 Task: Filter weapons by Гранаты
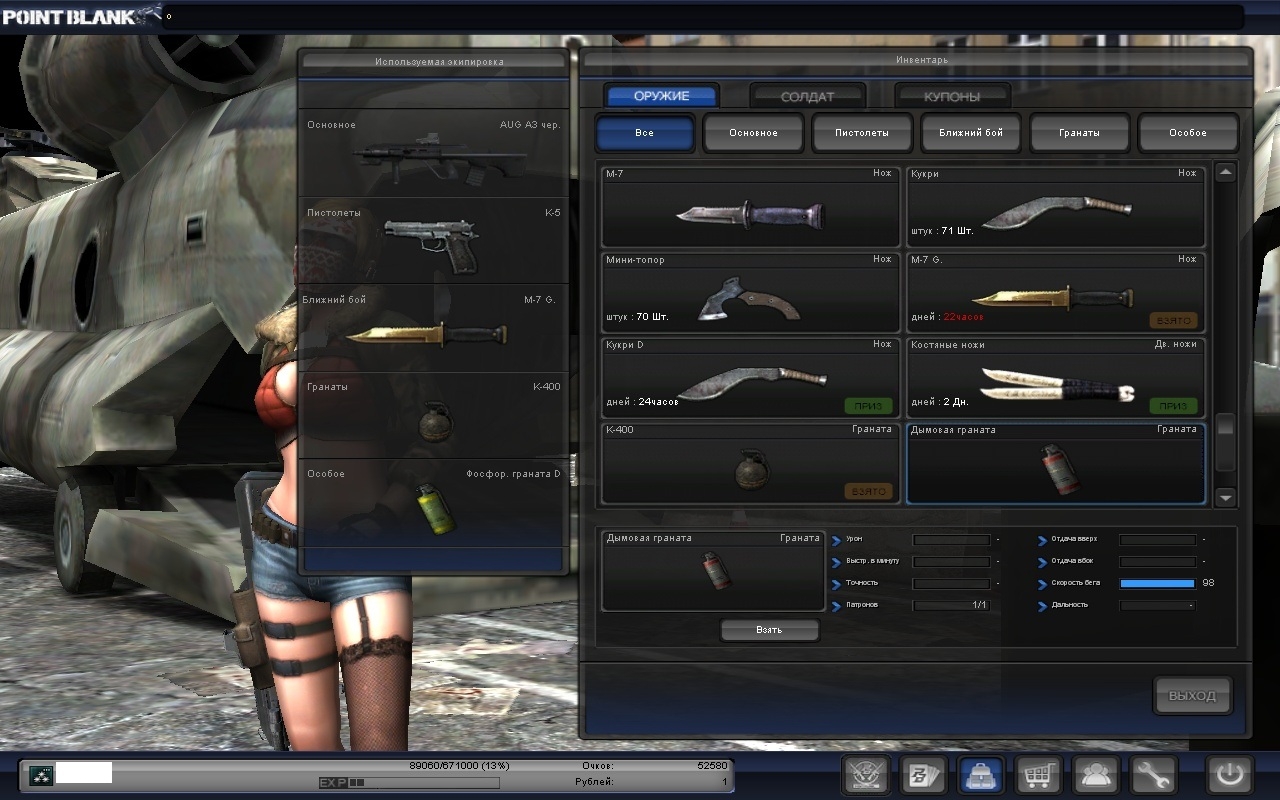click(1080, 133)
